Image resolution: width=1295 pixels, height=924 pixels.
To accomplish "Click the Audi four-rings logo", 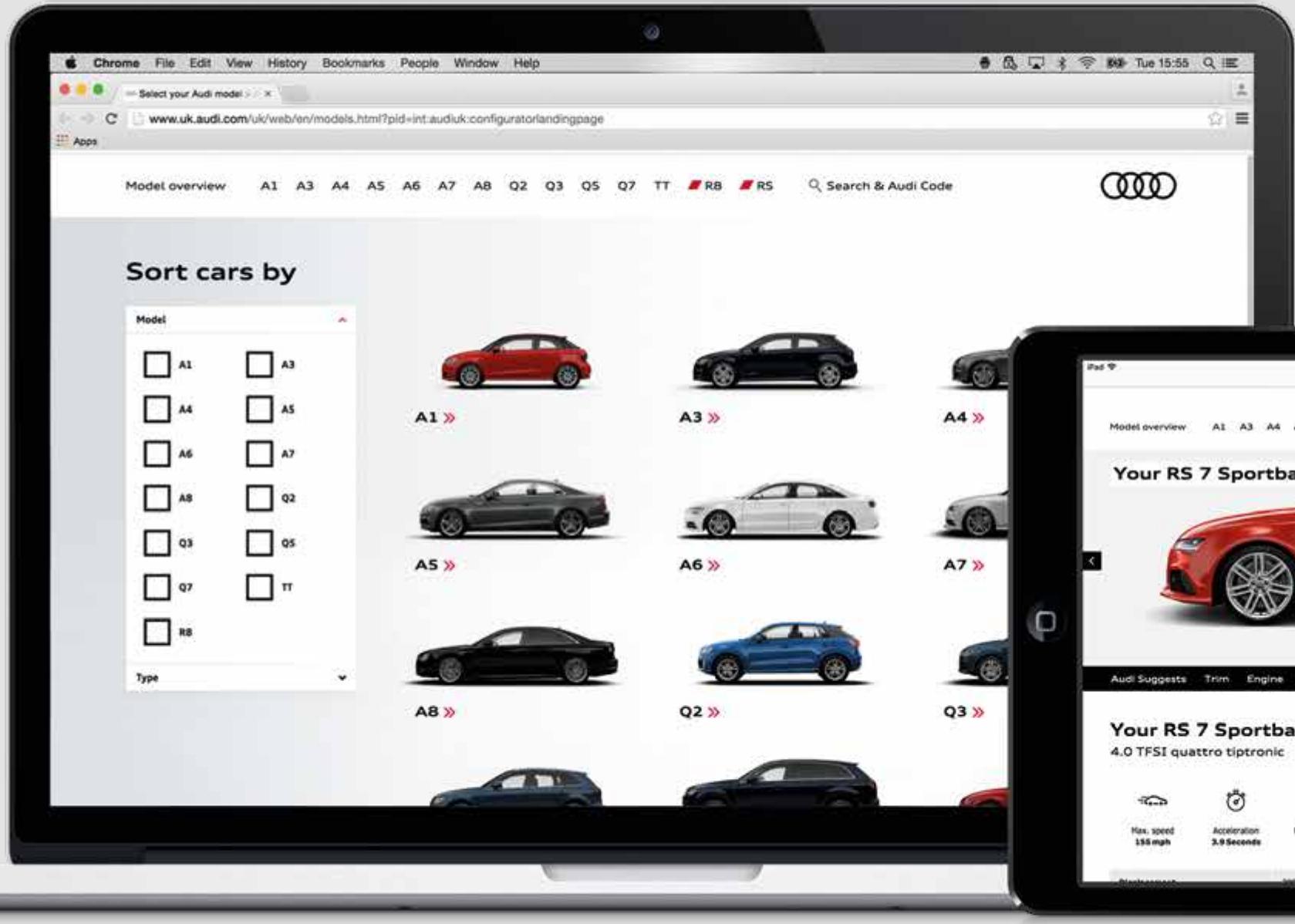I will [x=1138, y=186].
